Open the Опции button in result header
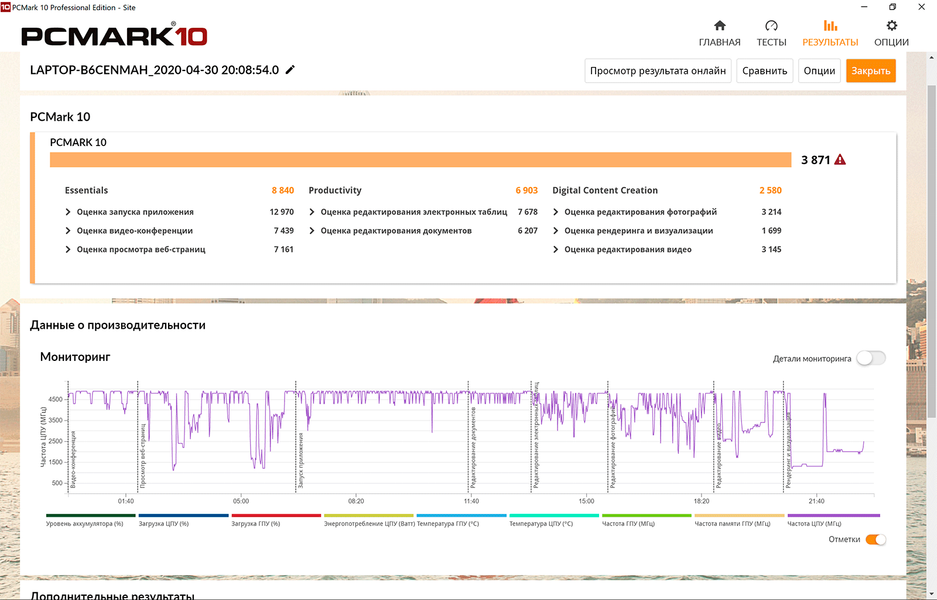937x600 pixels. click(x=819, y=71)
